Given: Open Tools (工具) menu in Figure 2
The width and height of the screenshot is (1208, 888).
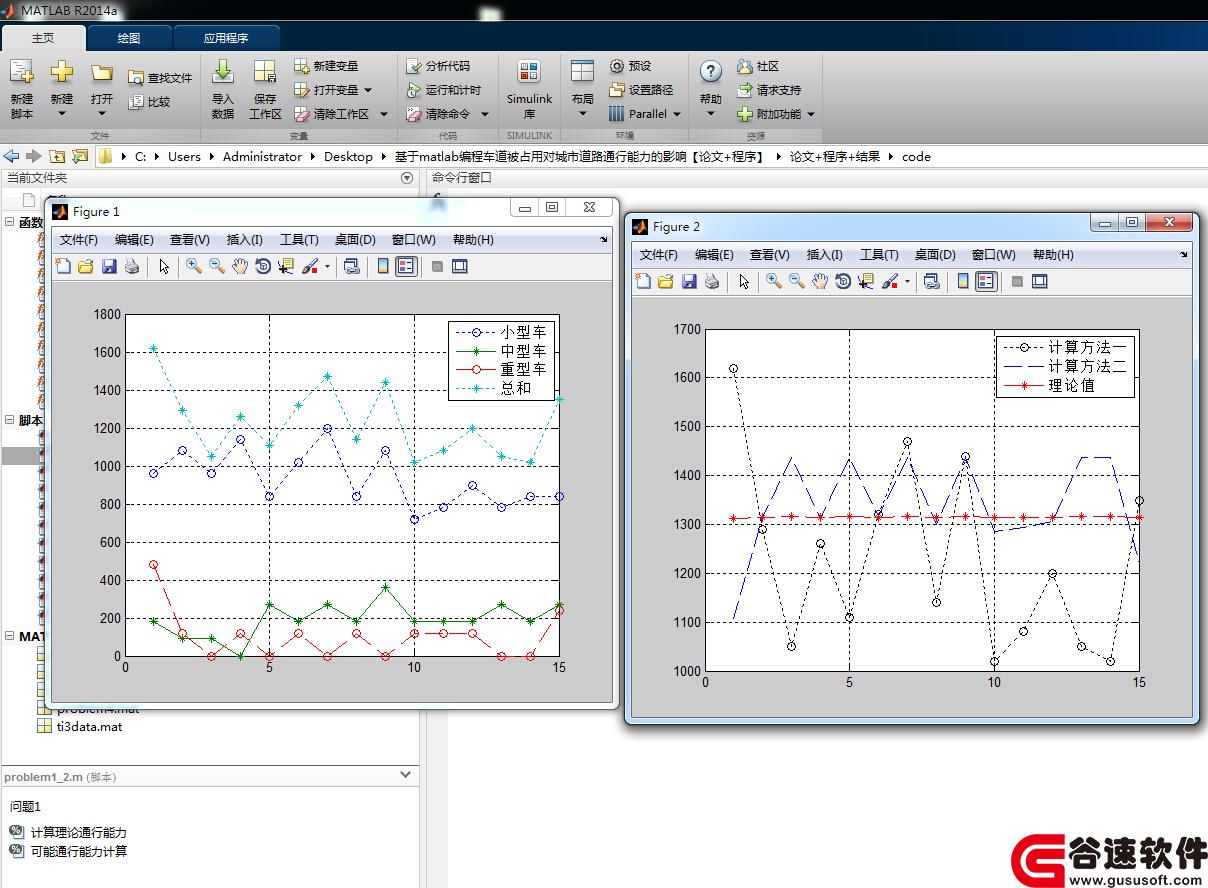Looking at the screenshot, I should [879, 255].
